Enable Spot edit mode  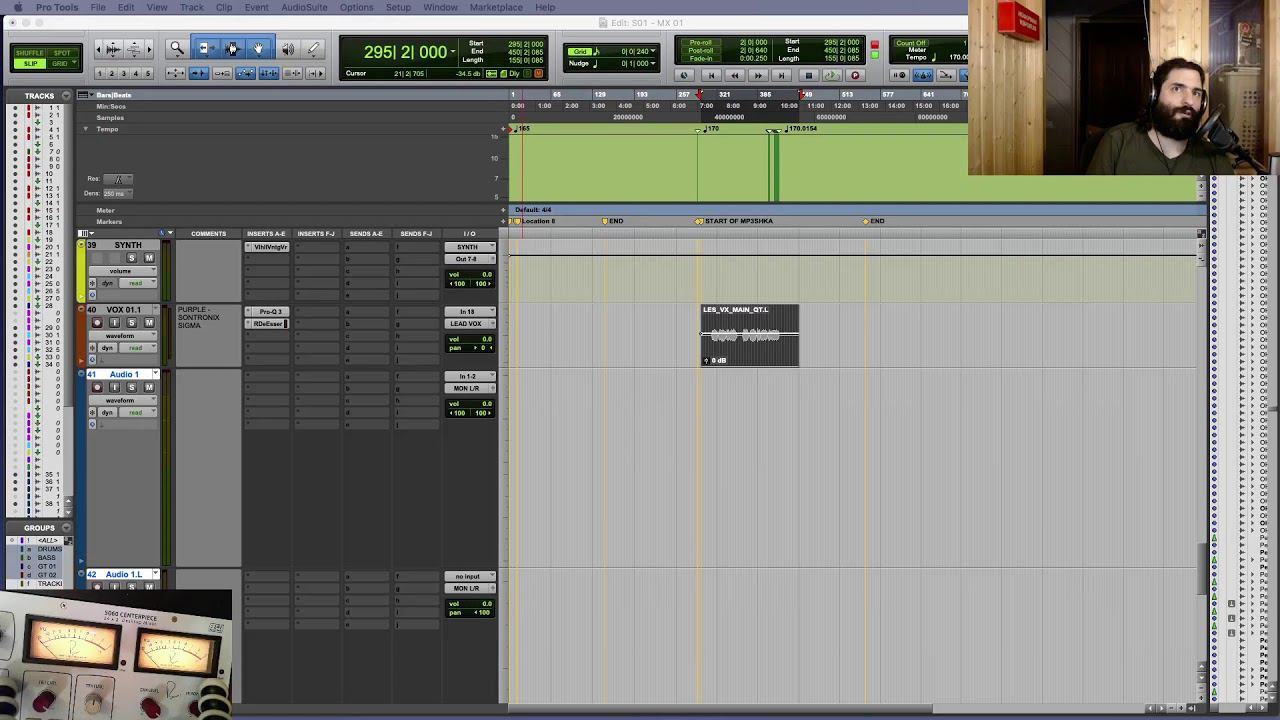(x=60, y=52)
